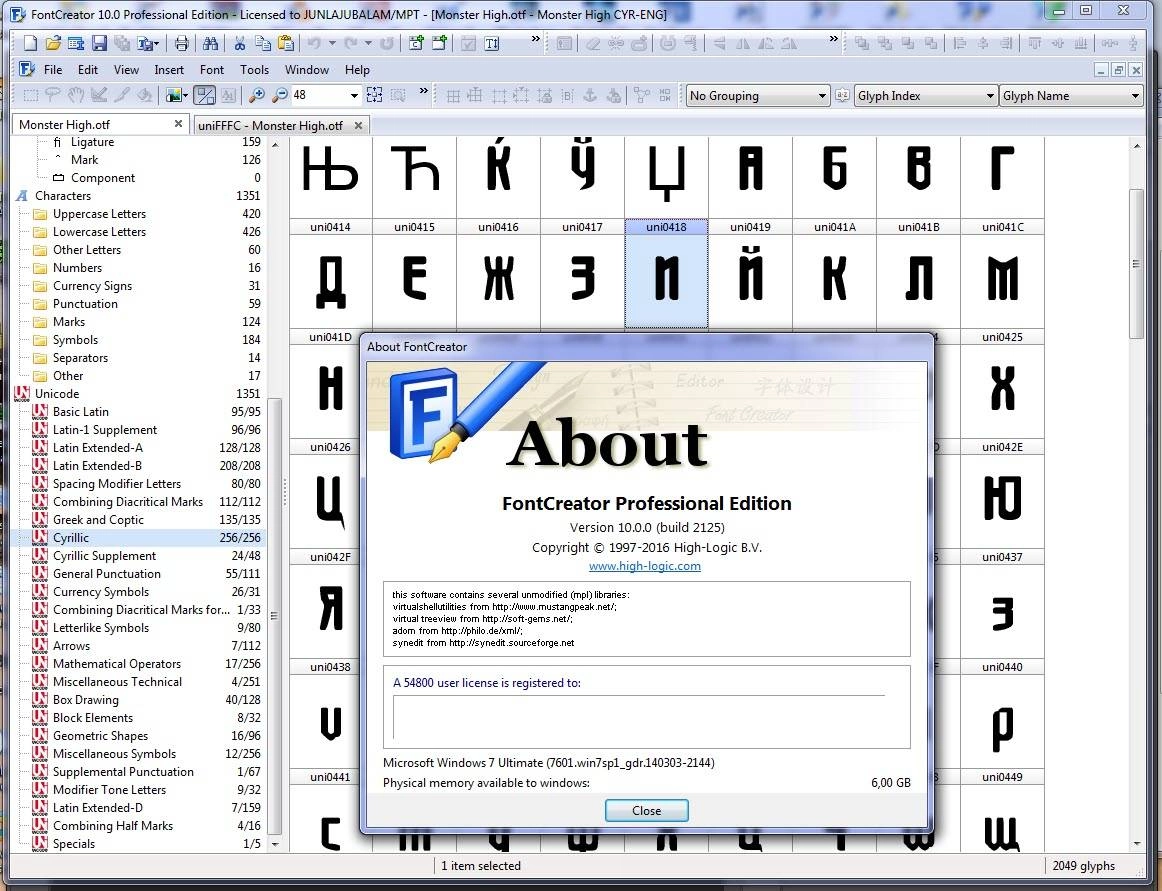Screen dimensions: 1162x891
Task: Click the Paste clipboard icon
Action: pyautogui.click(x=285, y=43)
